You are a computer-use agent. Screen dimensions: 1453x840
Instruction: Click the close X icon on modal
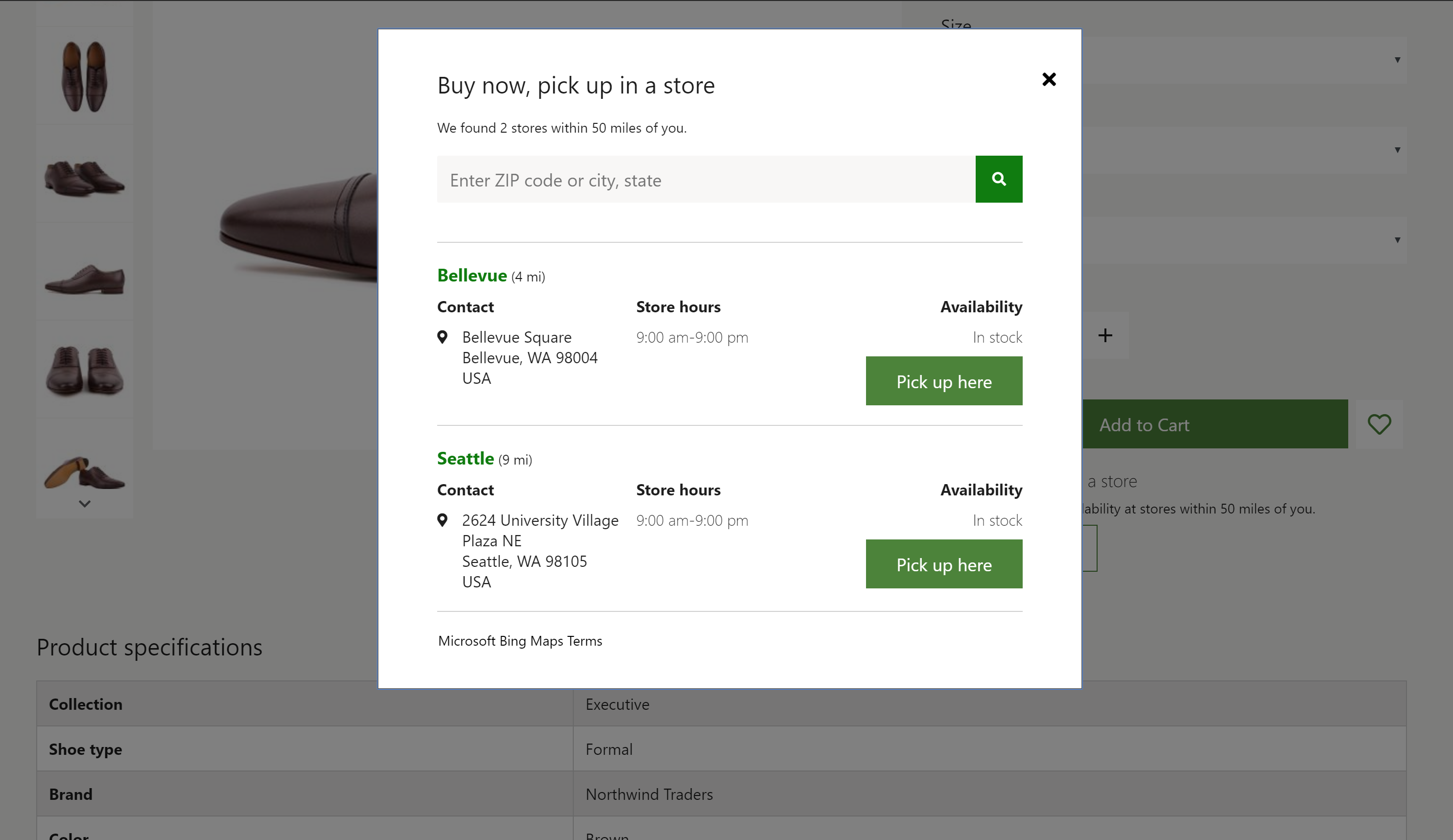1049,79
